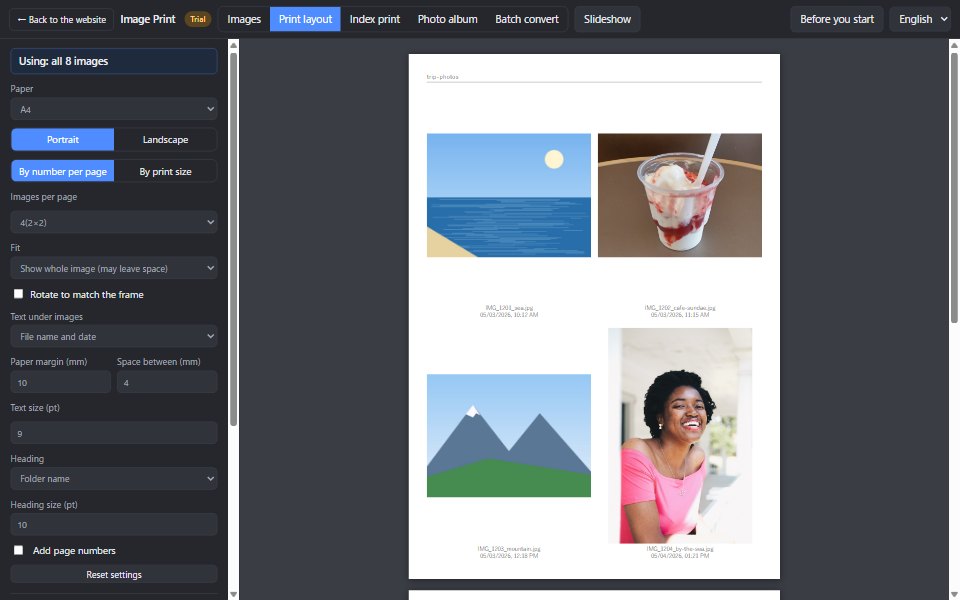
Task: Click the settings panel scroll-up arrow
Action: (x=233, y=45)
